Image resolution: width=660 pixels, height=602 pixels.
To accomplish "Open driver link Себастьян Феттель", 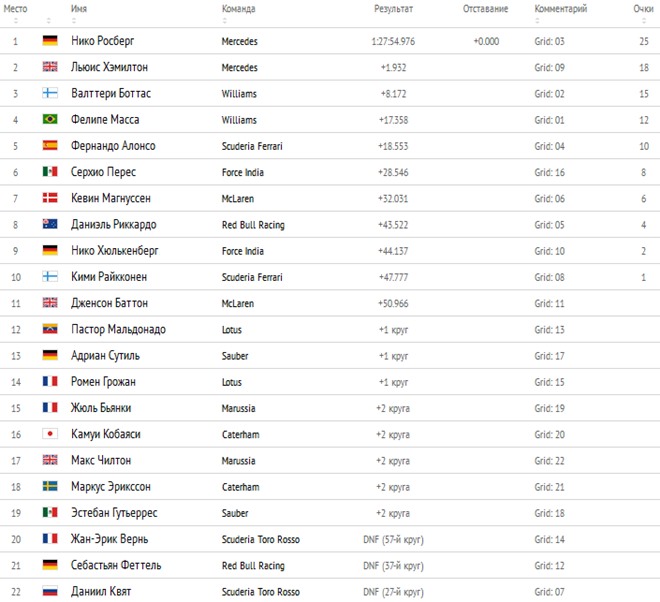I will (x=116, y=565).
